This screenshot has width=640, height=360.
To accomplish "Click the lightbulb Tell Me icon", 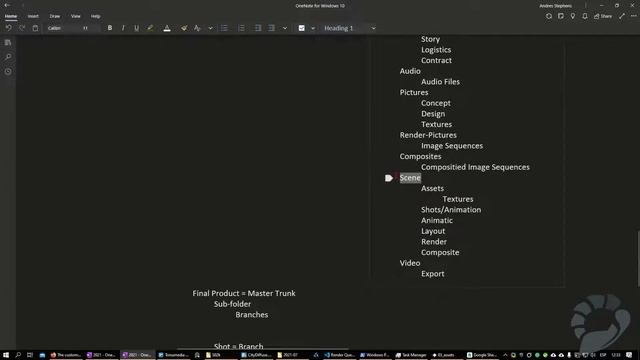I will tap(573, 16).
